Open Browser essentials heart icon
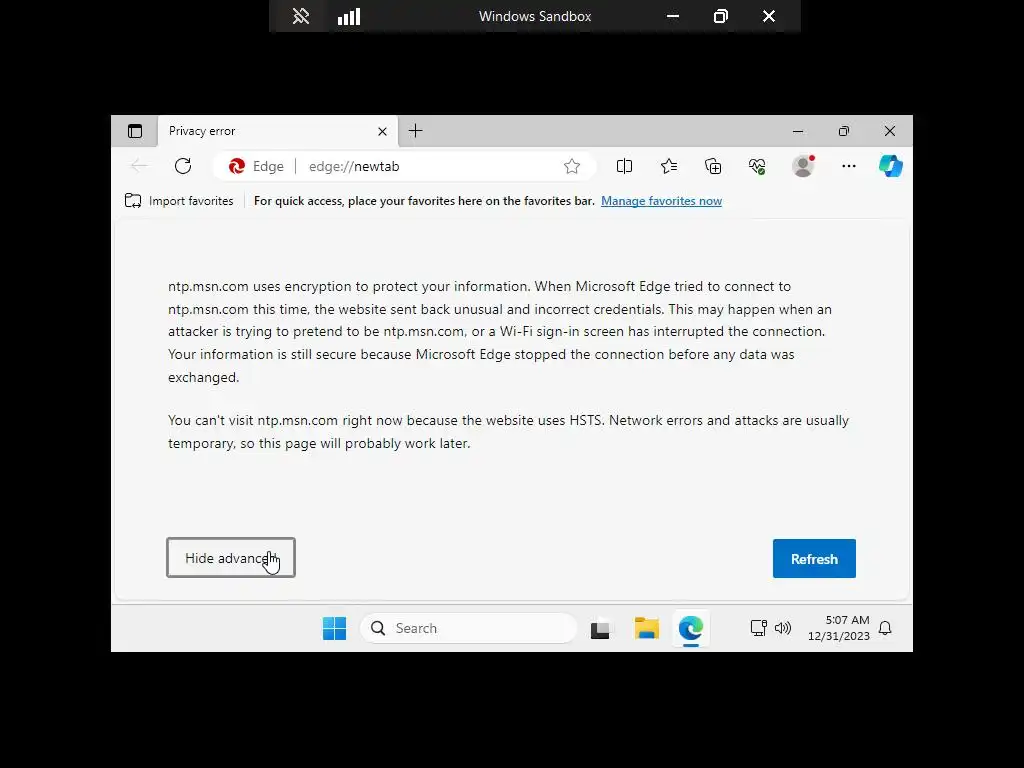Image resolution: width=1024 pixels, height=768 pixels. (757, 167)
